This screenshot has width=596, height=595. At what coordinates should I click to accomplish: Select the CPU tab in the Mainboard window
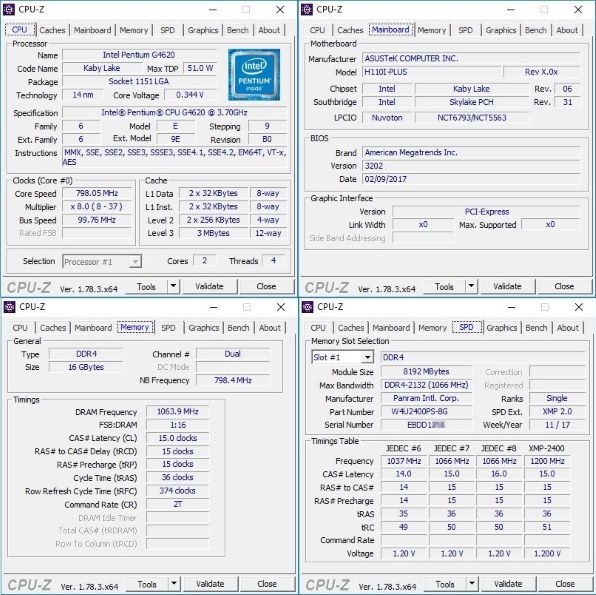(x=317, y=30)
